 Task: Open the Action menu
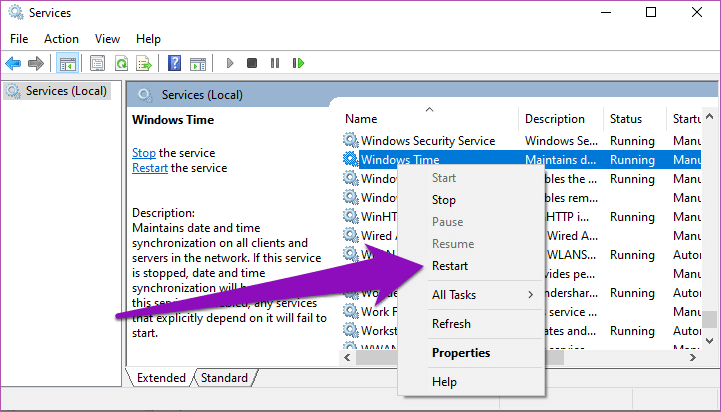tap(61, 39)
